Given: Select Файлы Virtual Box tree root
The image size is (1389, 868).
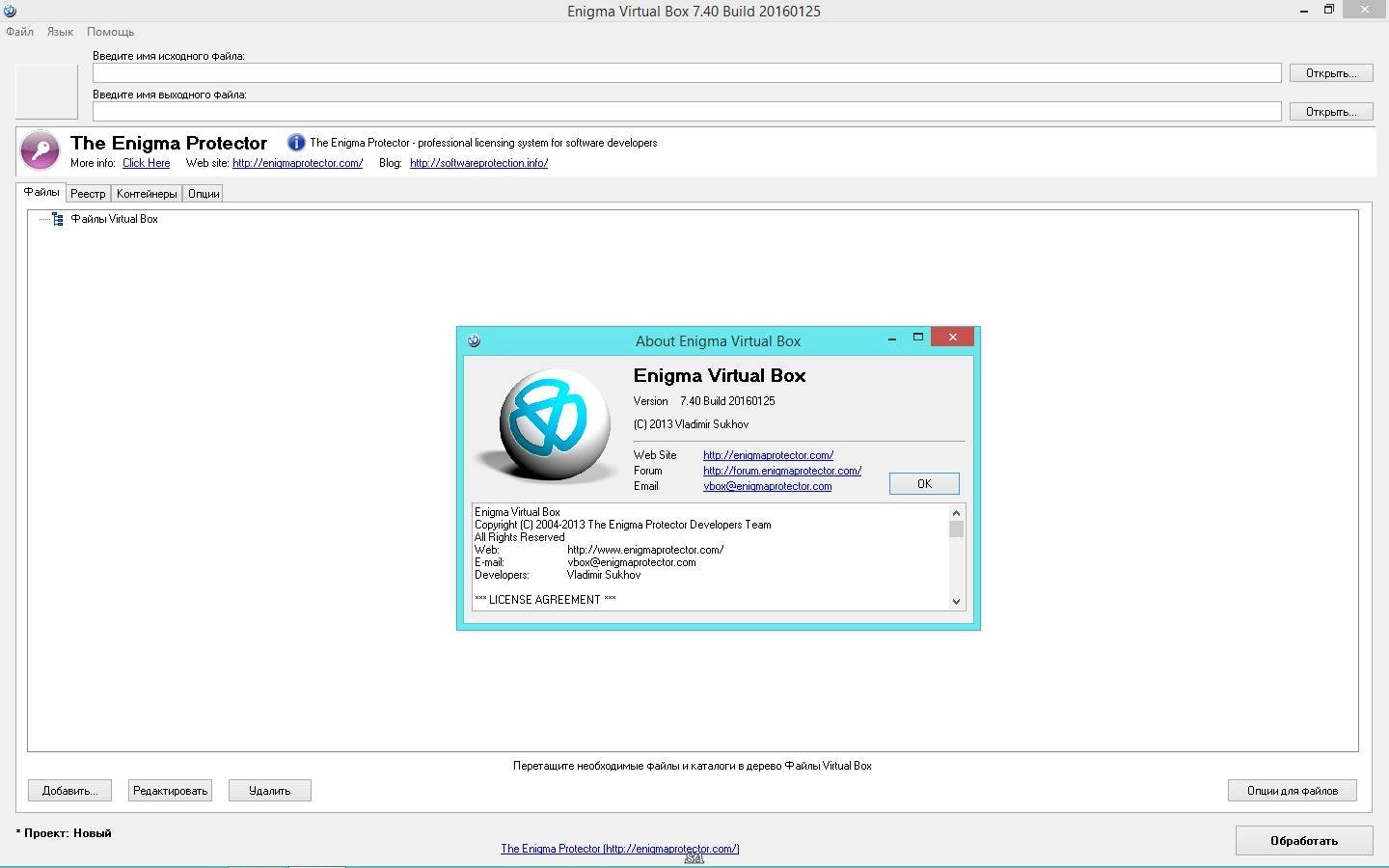Looking at the screenshot, I should pyautogui.click(x=114, y=219).
